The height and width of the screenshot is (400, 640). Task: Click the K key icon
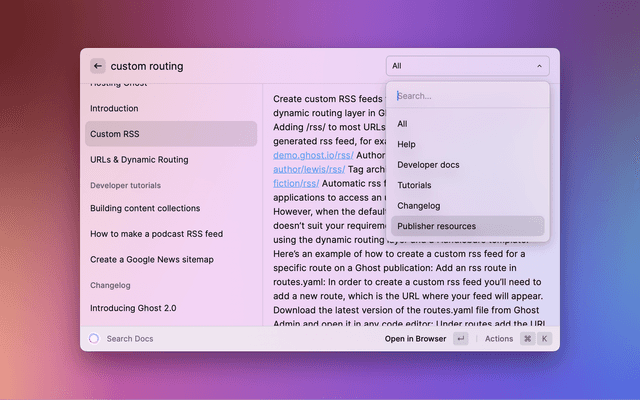pyautogui.click(x=545, y=339)
